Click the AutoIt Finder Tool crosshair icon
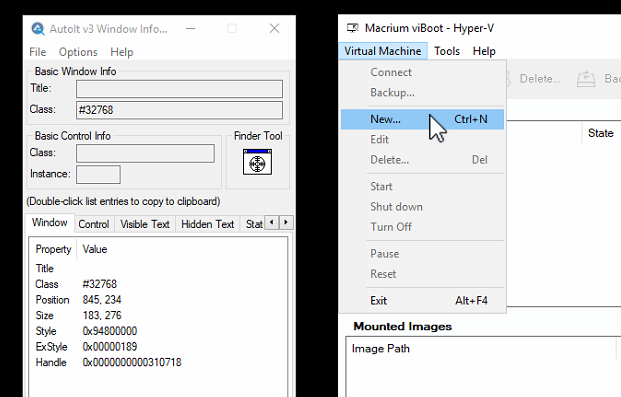The width and height of the screenshot is (621, 397). click(257, 162)
